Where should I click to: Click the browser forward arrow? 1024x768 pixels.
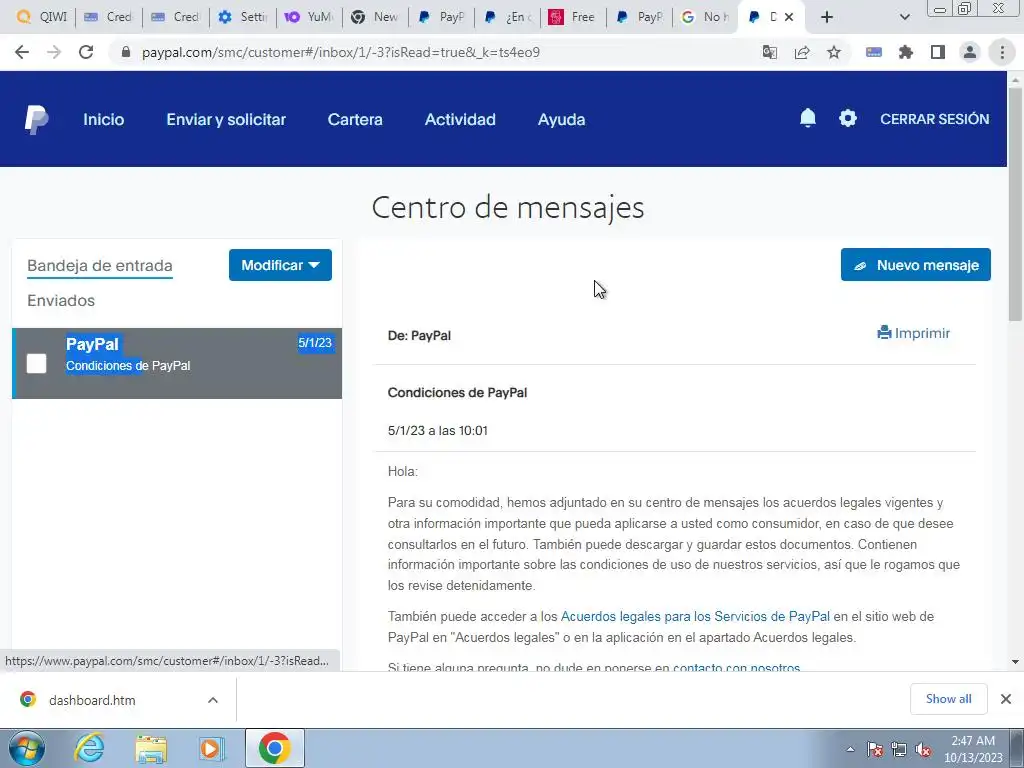tap(54, 52)
